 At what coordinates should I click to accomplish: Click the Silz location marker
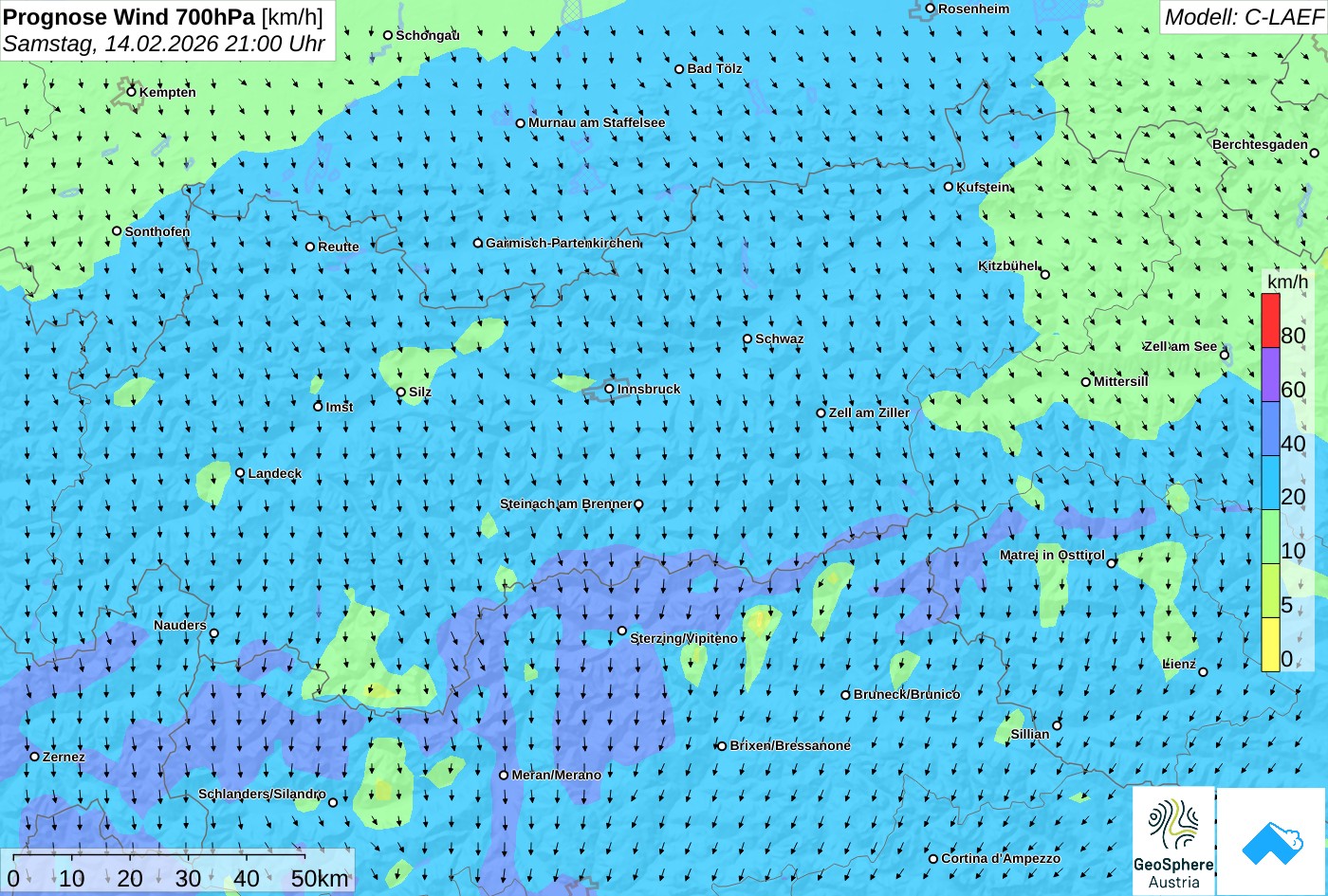pyautogui.click(x=400, y=392)
